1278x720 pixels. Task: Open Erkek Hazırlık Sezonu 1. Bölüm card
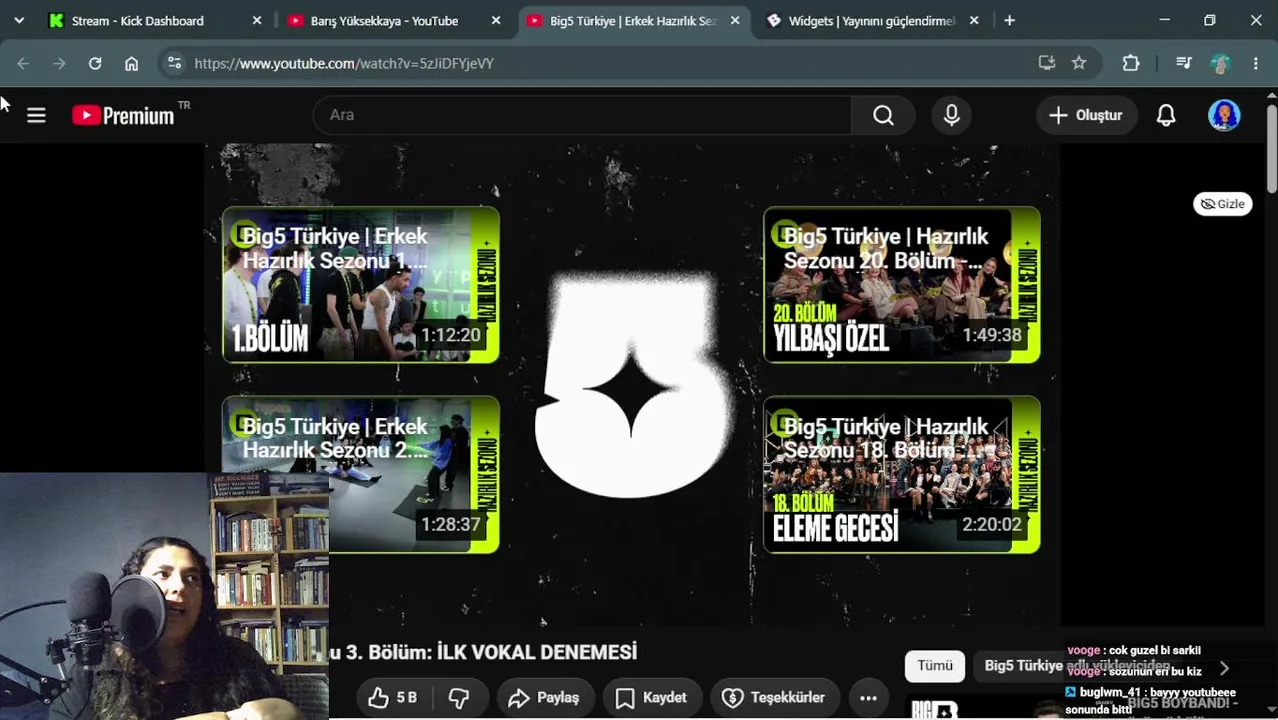click(361, 284)
